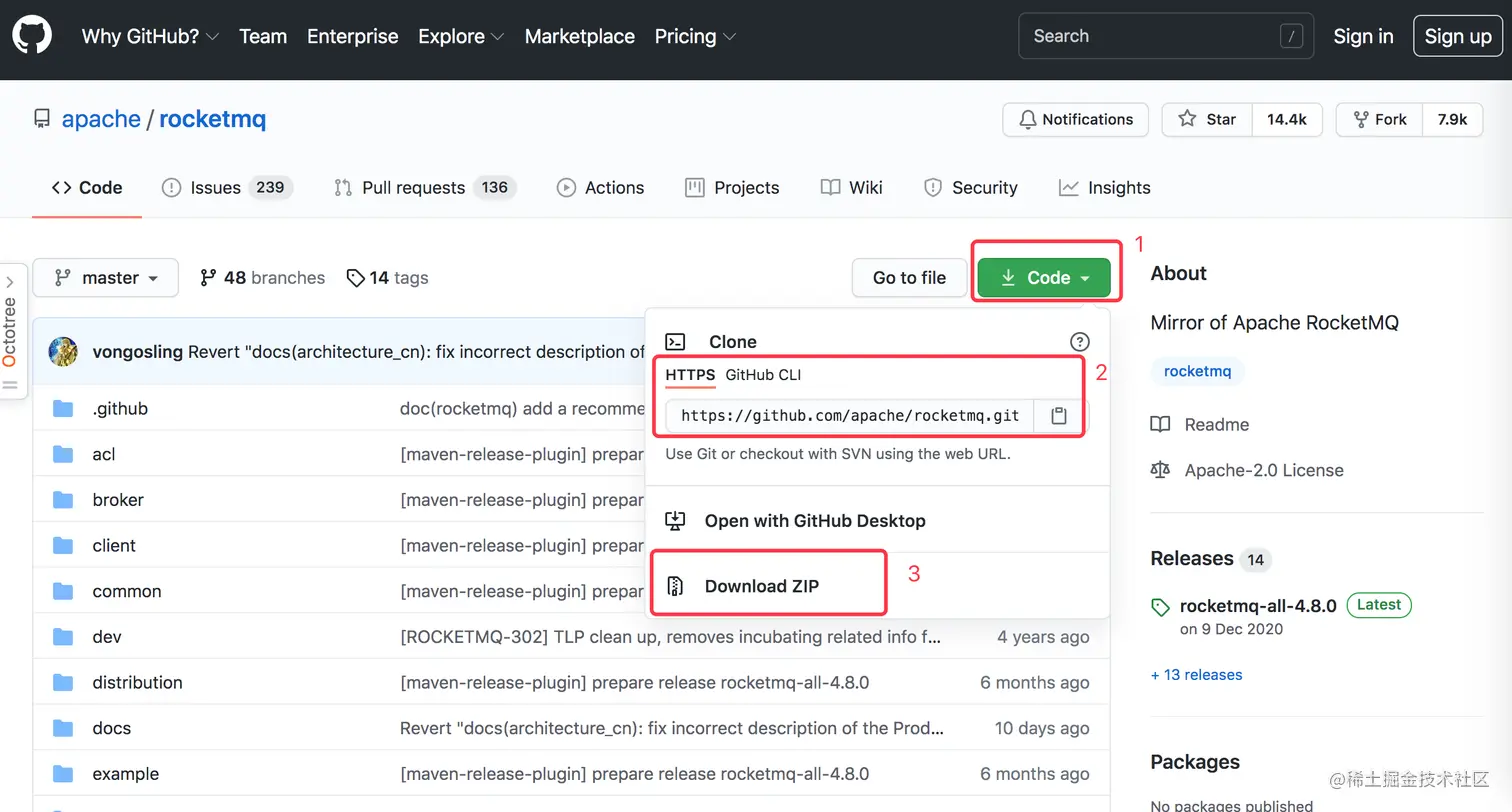Open the dev folder icon
The width and height of the screenshot is (1512, 812).
point(63,637)
